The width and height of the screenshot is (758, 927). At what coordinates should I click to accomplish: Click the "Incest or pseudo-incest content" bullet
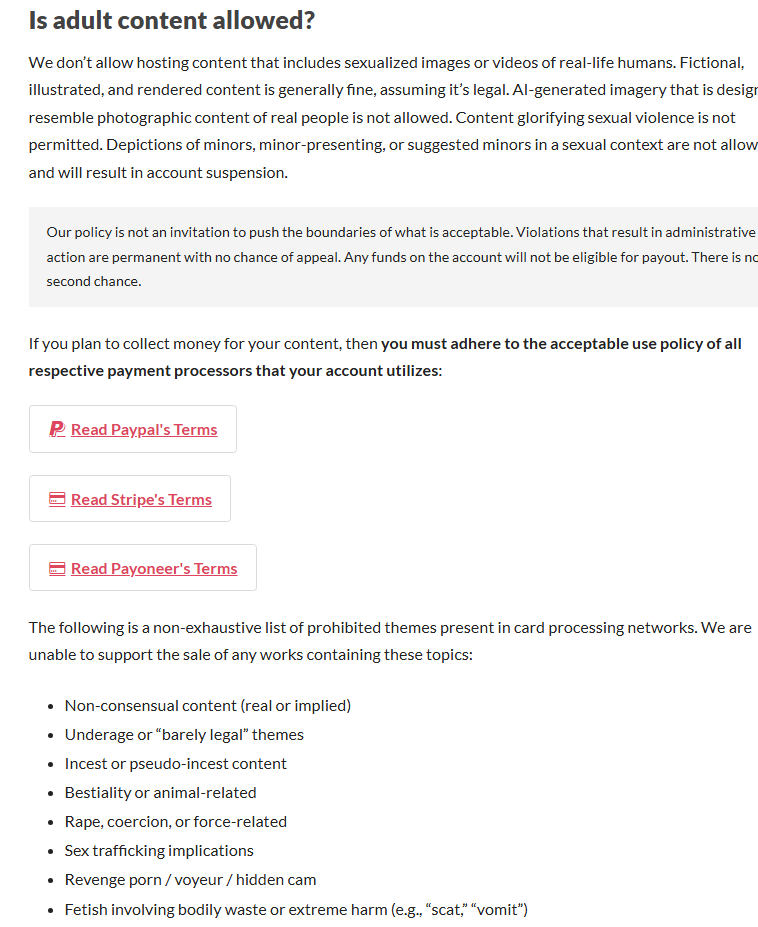[175, 763]
